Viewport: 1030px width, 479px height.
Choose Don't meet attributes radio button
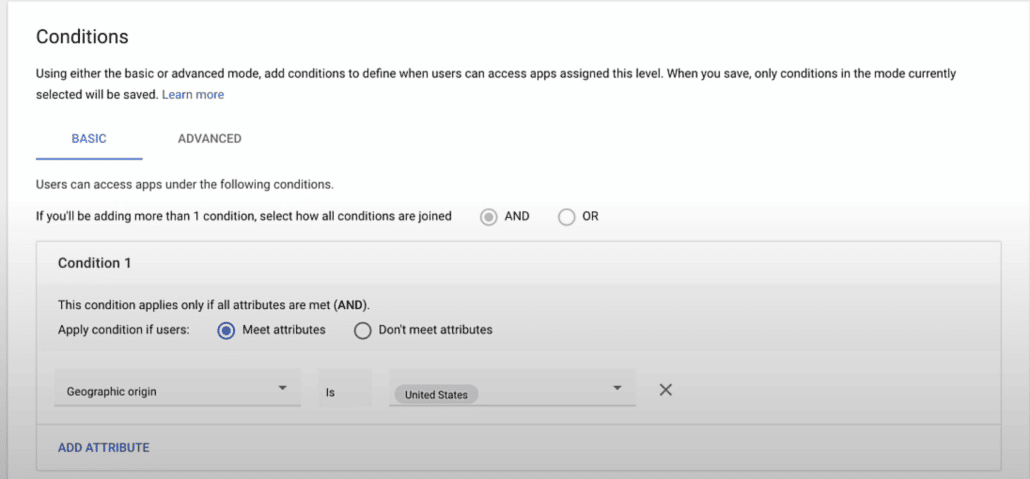point(363,331)
